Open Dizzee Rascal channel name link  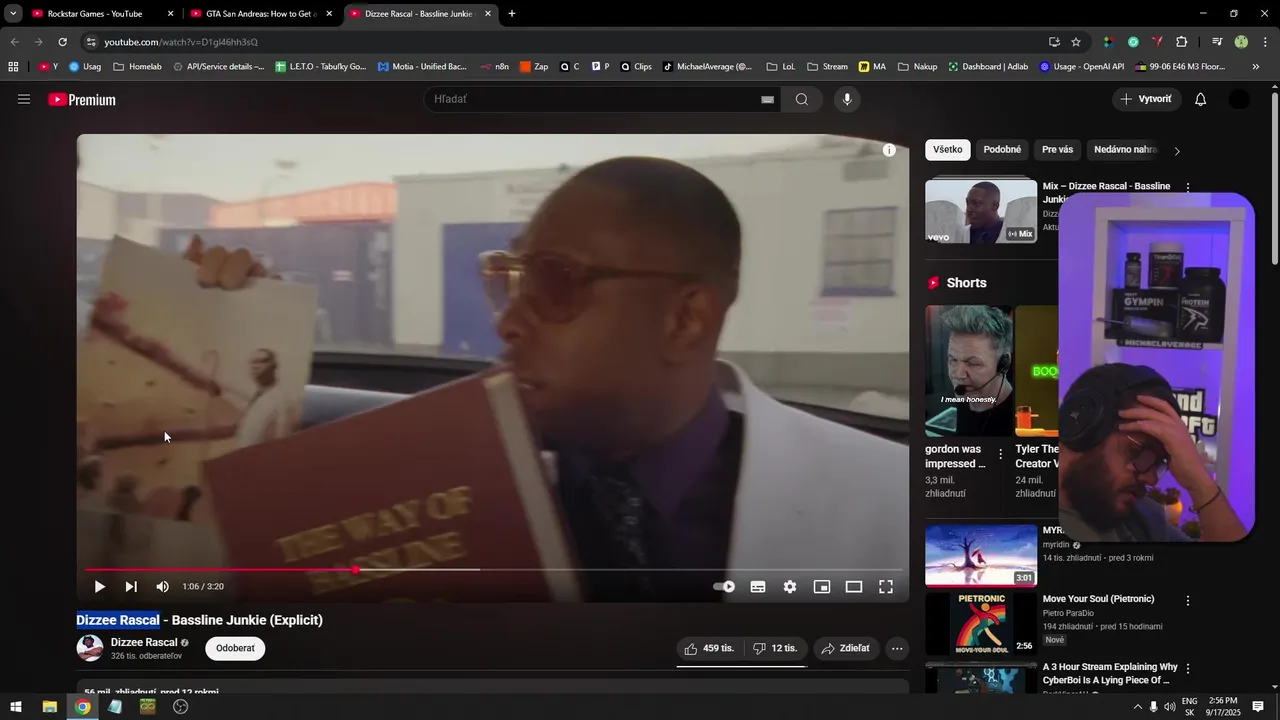click(x=144, y=642)
